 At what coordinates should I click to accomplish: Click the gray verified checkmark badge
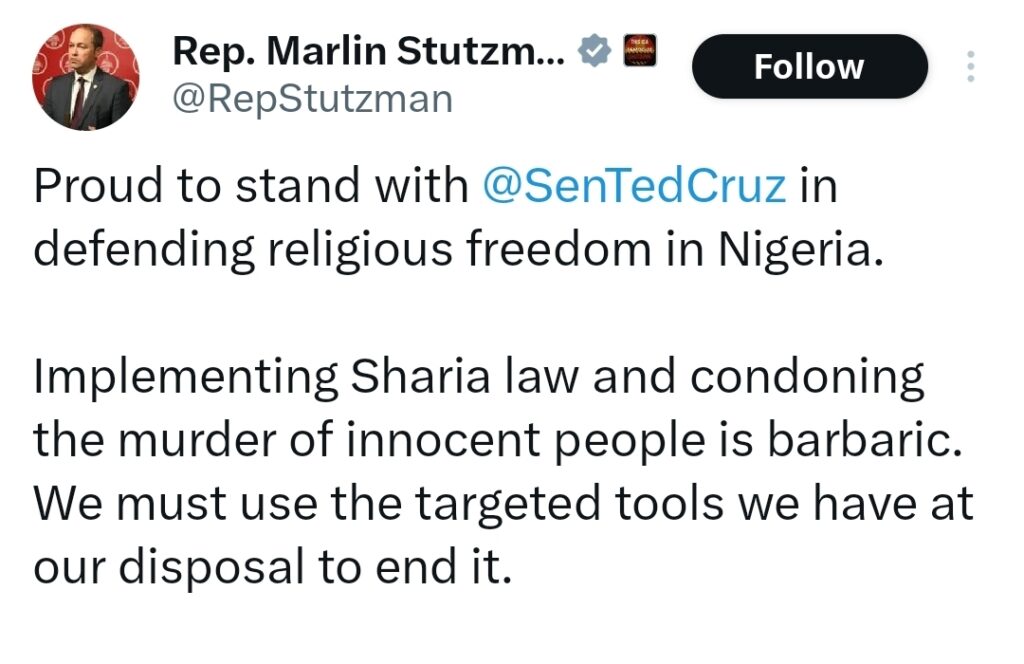[x=597, y=50]
